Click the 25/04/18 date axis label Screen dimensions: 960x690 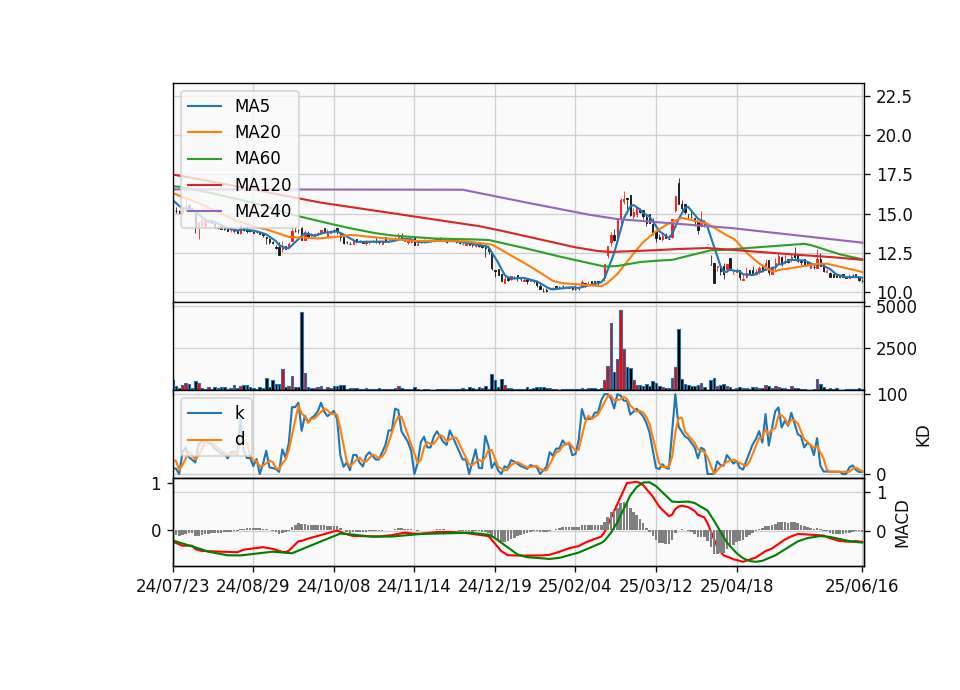tap(737, 586)
